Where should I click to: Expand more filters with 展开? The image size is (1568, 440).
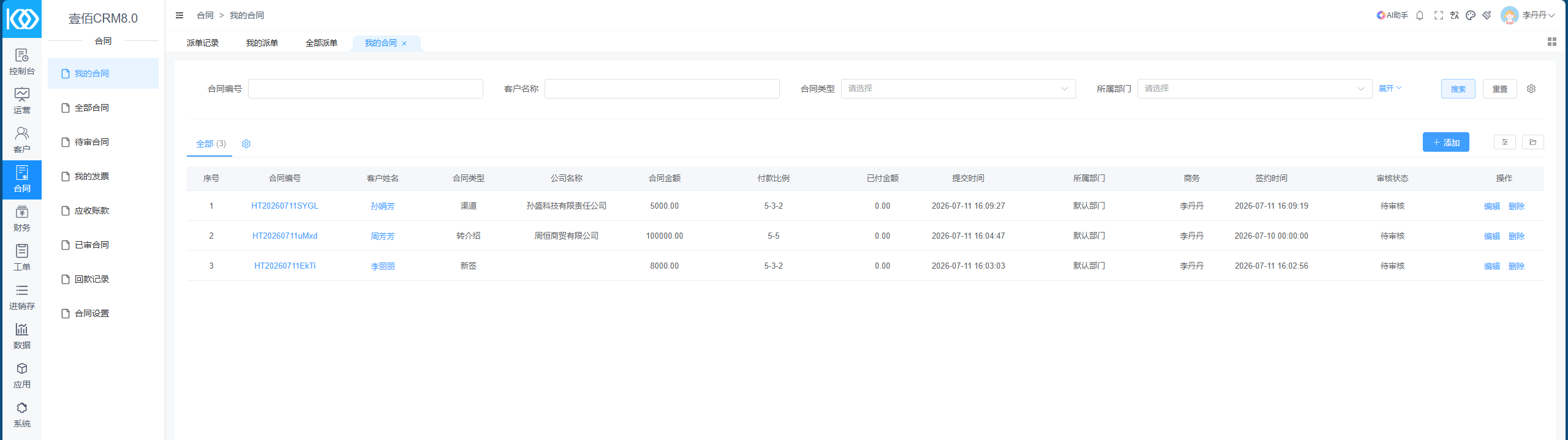[x=1390, y=89]
